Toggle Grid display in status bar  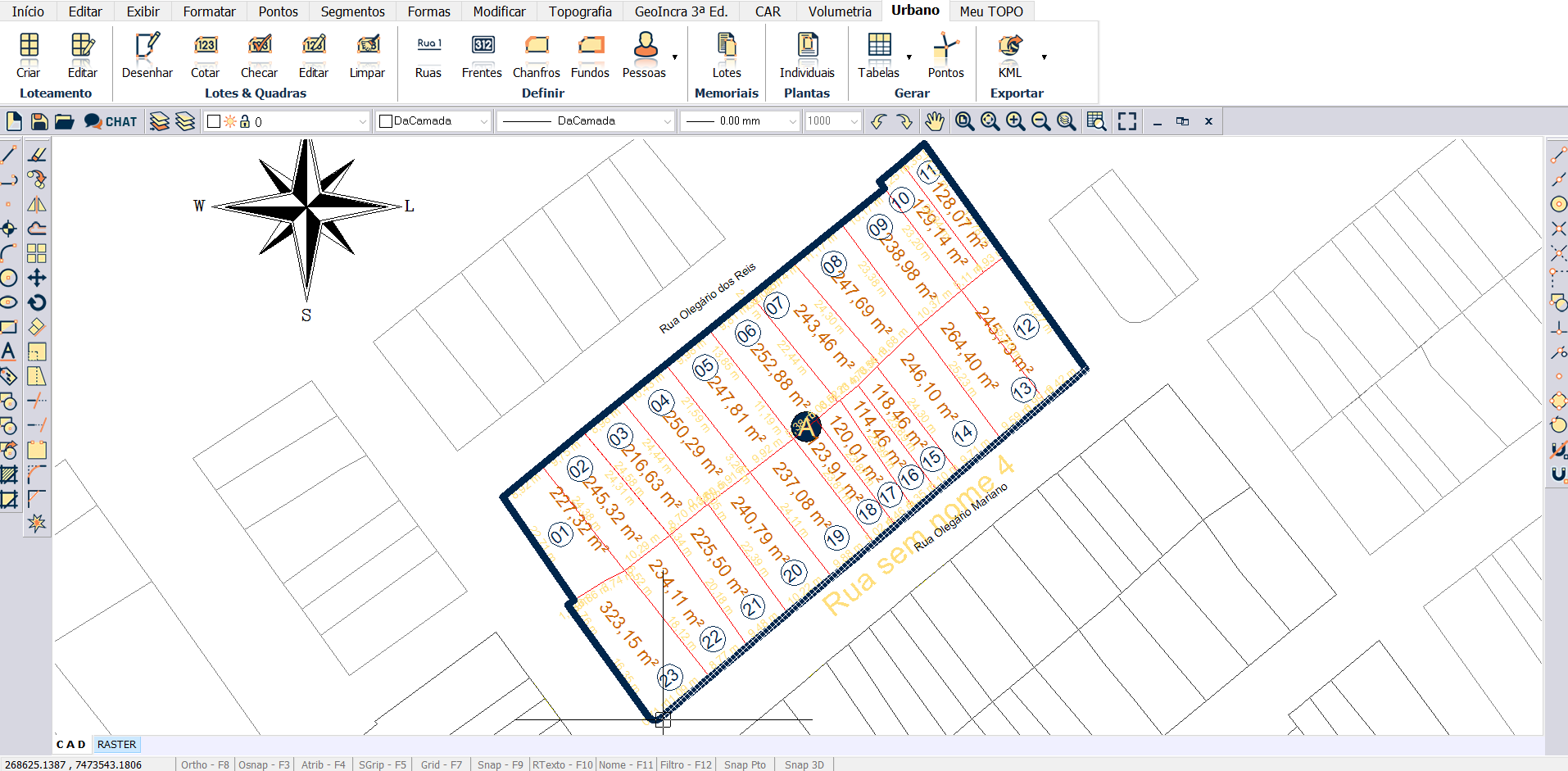tap(441, 764)
